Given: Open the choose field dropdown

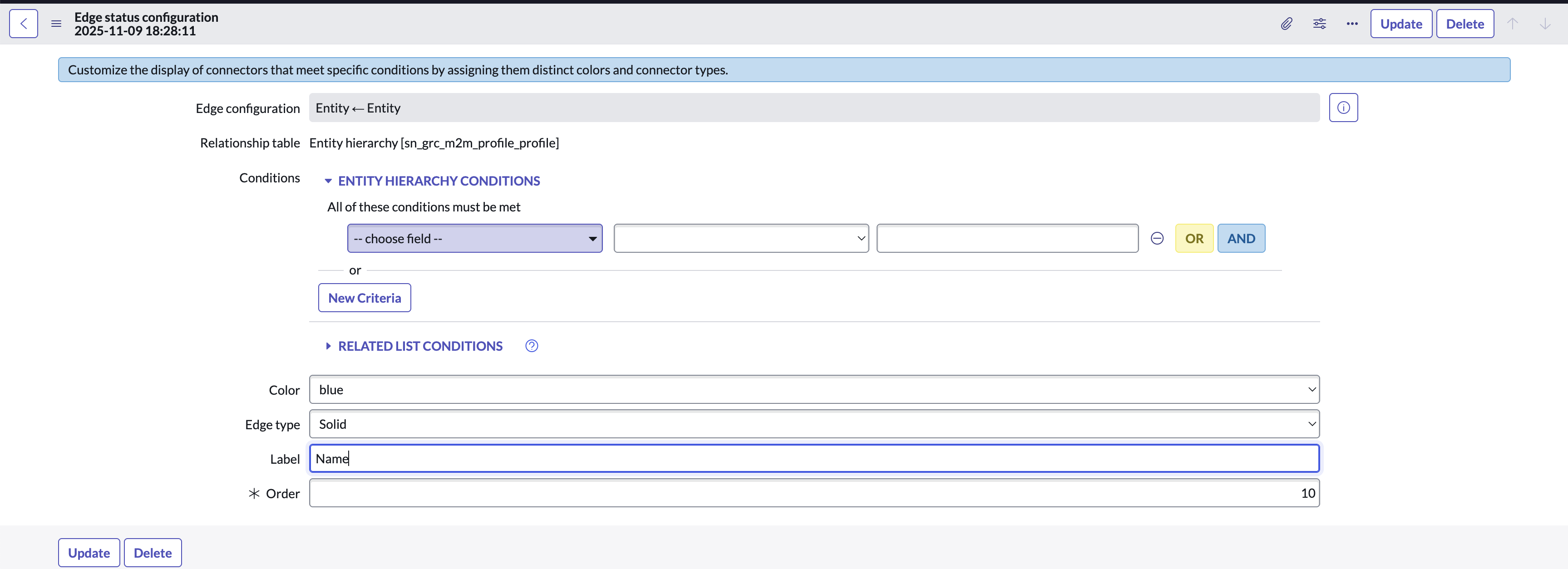Looking at the screenshot, I should [475, 239].
